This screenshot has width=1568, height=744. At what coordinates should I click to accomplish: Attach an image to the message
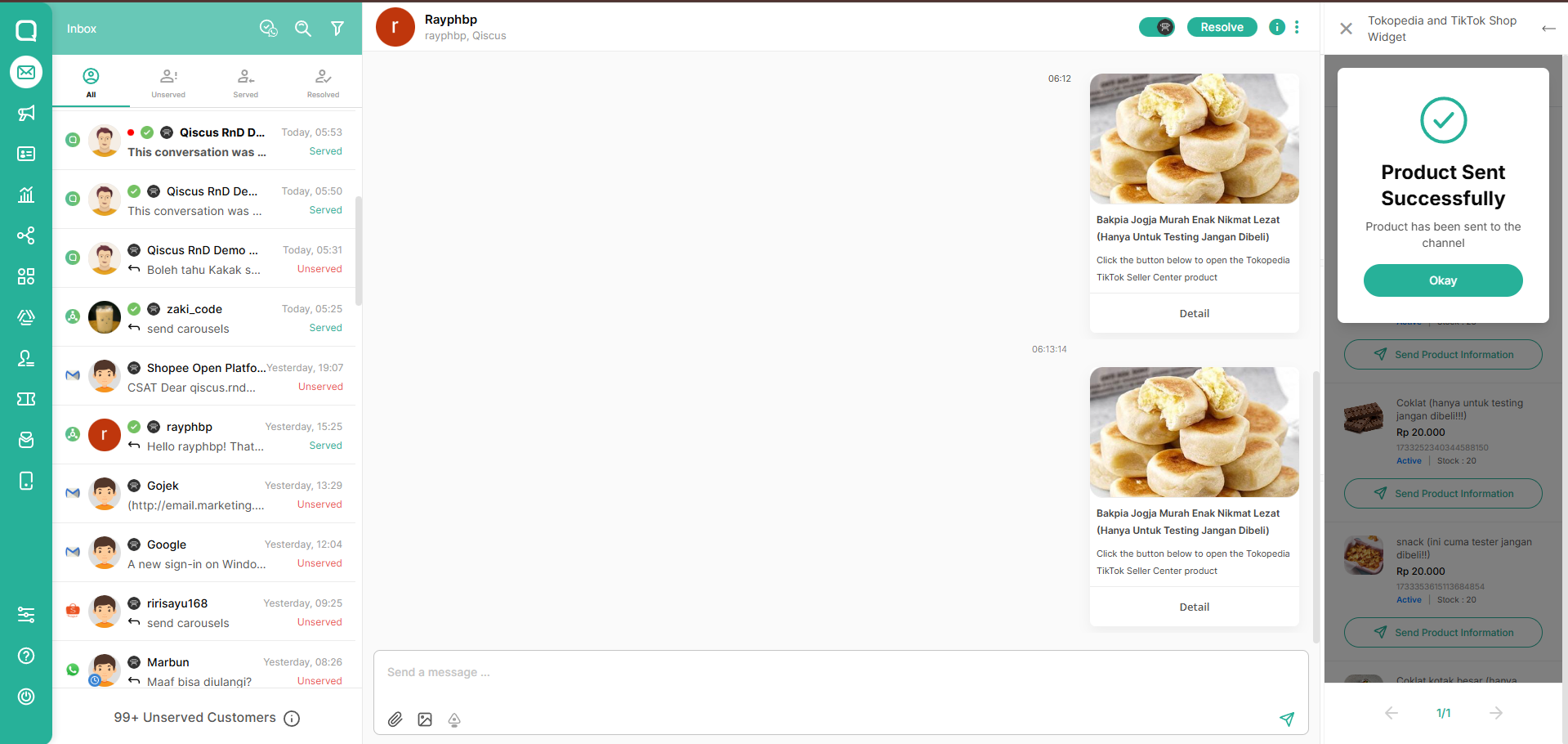tap(425, 719)
